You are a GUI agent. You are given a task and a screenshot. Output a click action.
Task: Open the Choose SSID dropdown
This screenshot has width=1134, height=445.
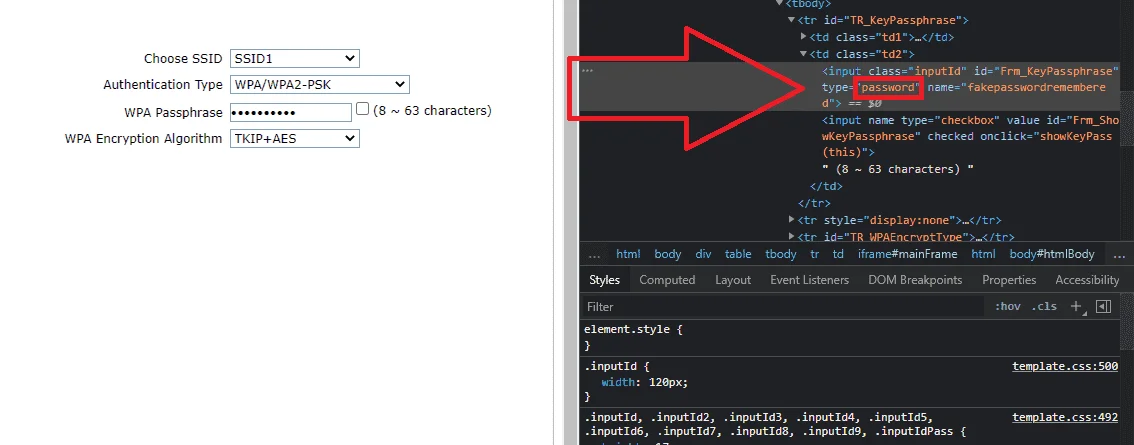pyautogui.click(x=294, y=59)
